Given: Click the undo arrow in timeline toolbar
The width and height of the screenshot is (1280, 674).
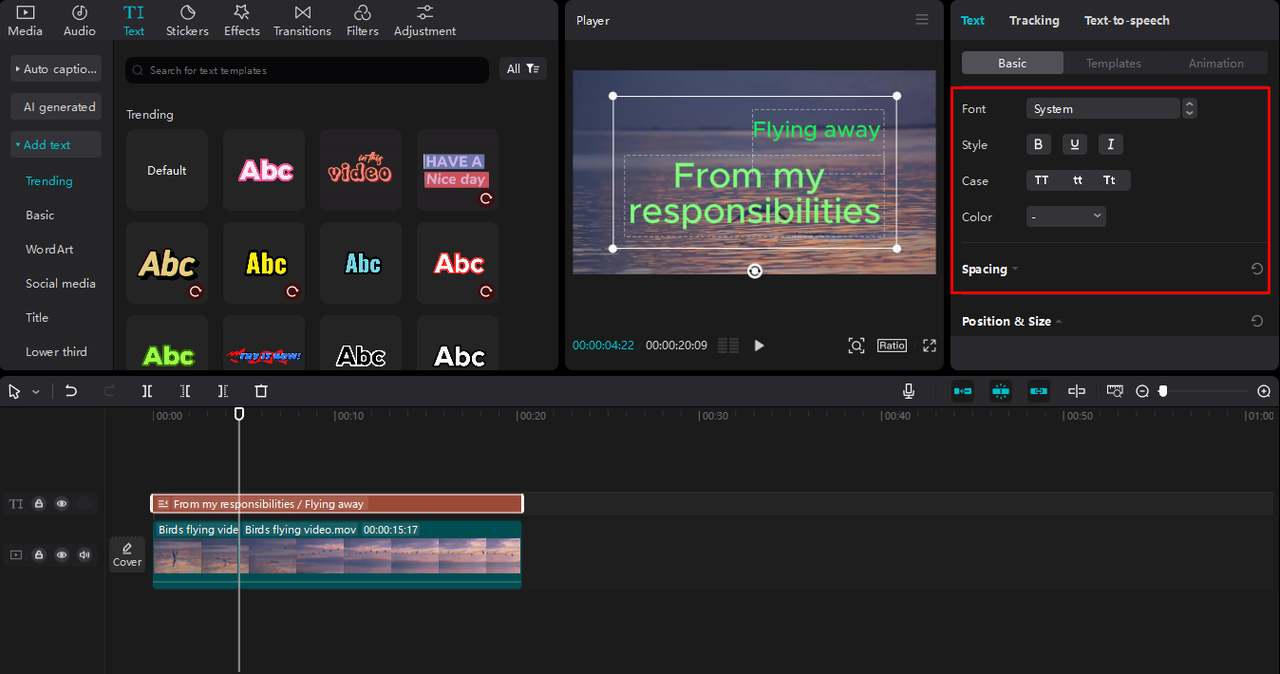Looking at the screenshot, I should pyautogui.click(x=71, y=391).
